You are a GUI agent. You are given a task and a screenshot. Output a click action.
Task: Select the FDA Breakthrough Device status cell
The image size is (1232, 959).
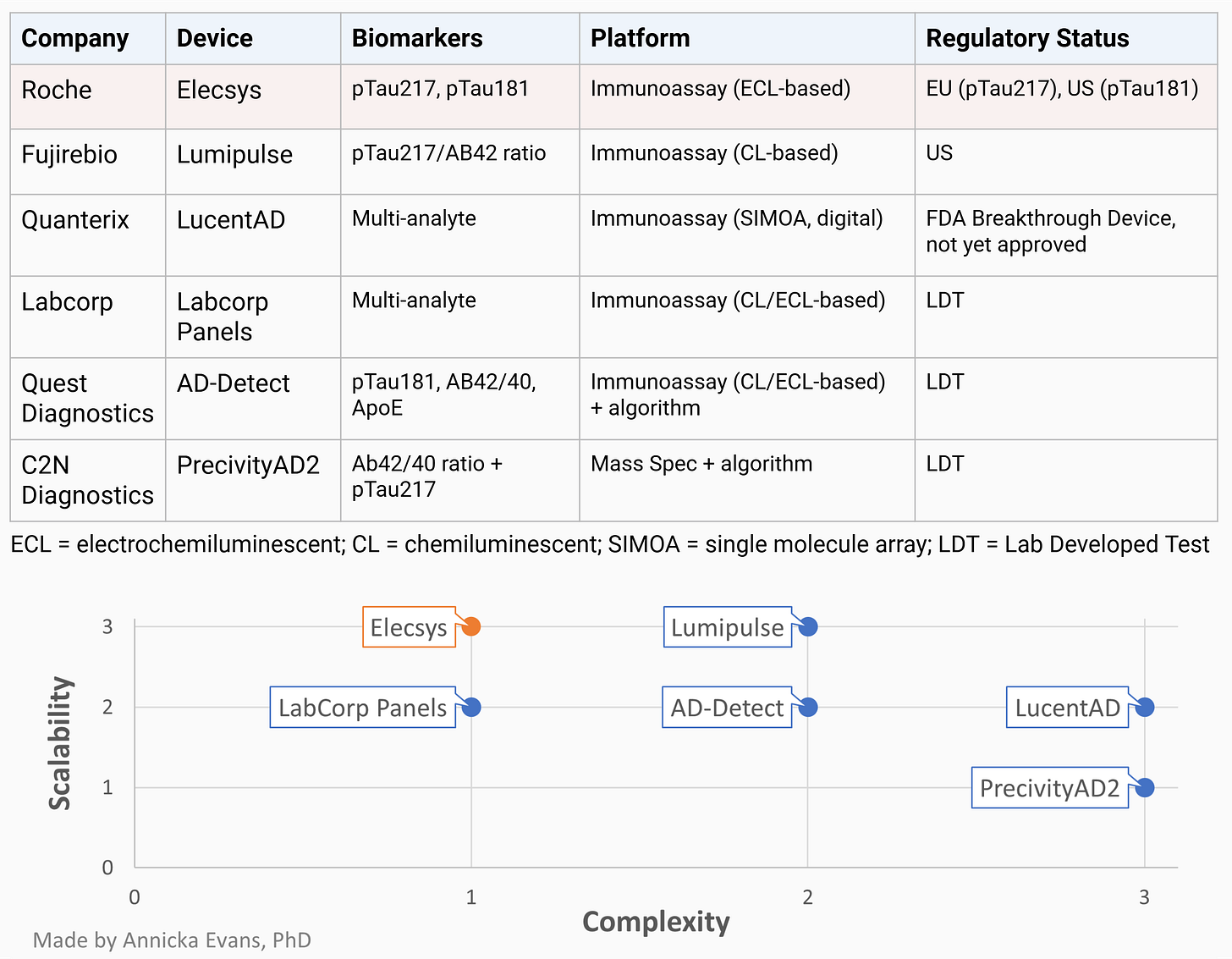point(1066,235)
